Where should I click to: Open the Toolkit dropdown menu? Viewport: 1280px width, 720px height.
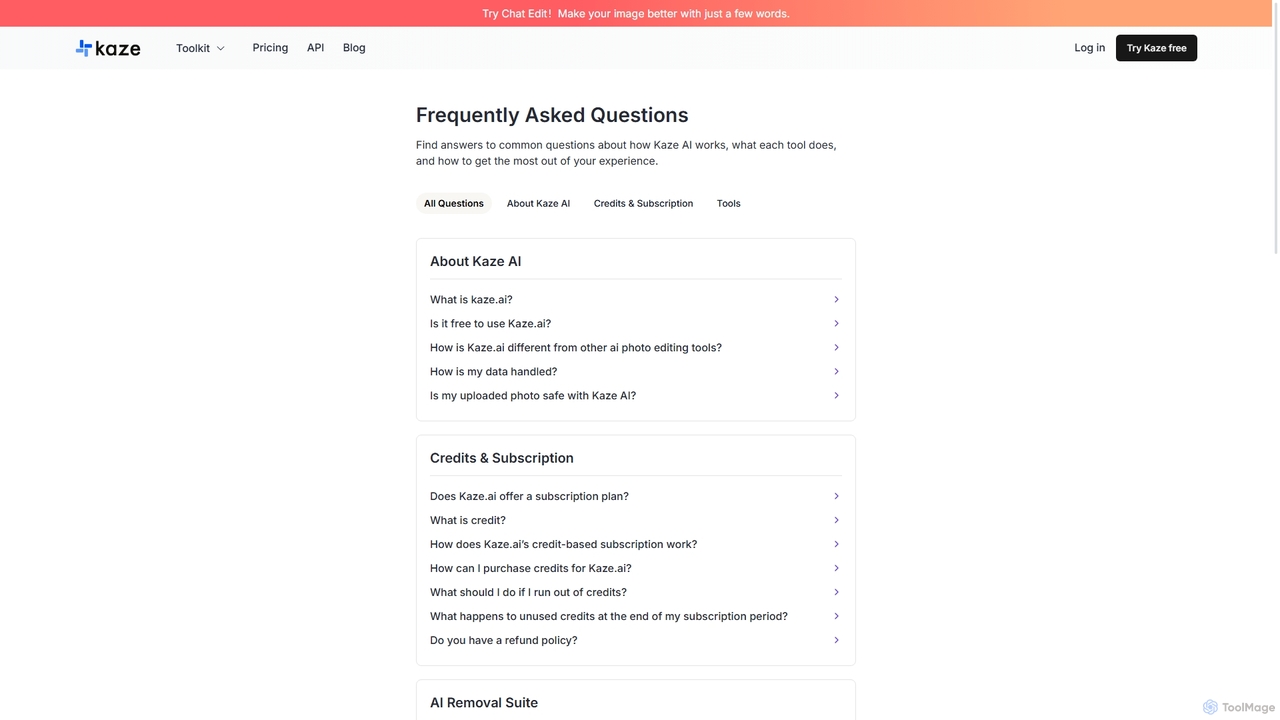(x=200, y=48)
